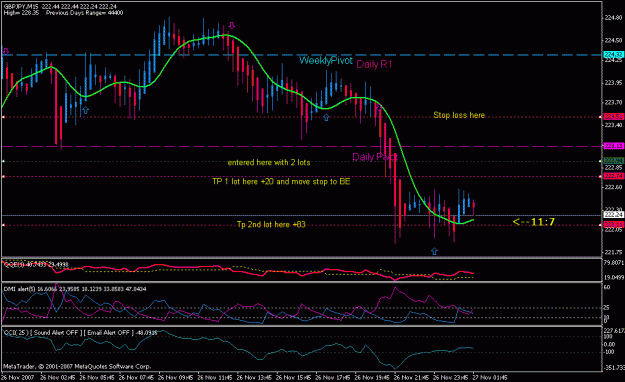This screenshot has width=625, height=382.
Task: Select the Daily R1 label
Action: coord(374,64)
